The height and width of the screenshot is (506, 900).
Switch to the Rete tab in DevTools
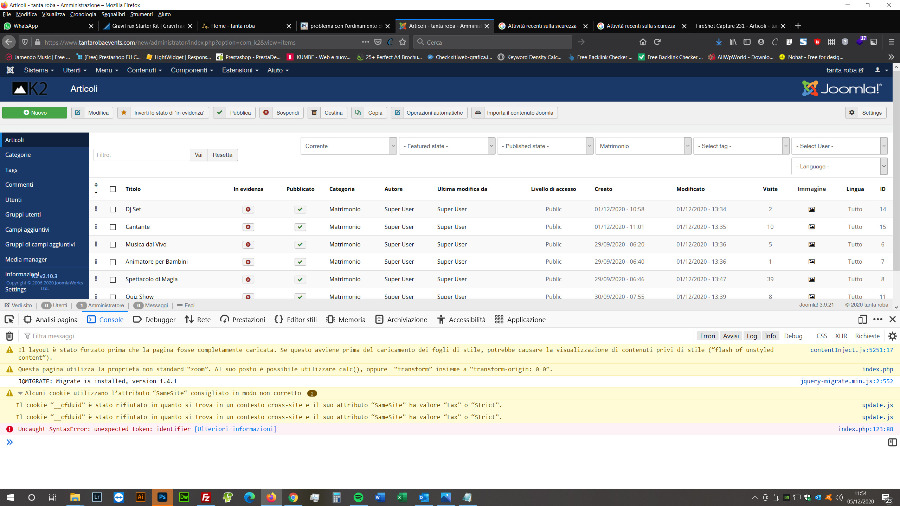coord(197,320)
